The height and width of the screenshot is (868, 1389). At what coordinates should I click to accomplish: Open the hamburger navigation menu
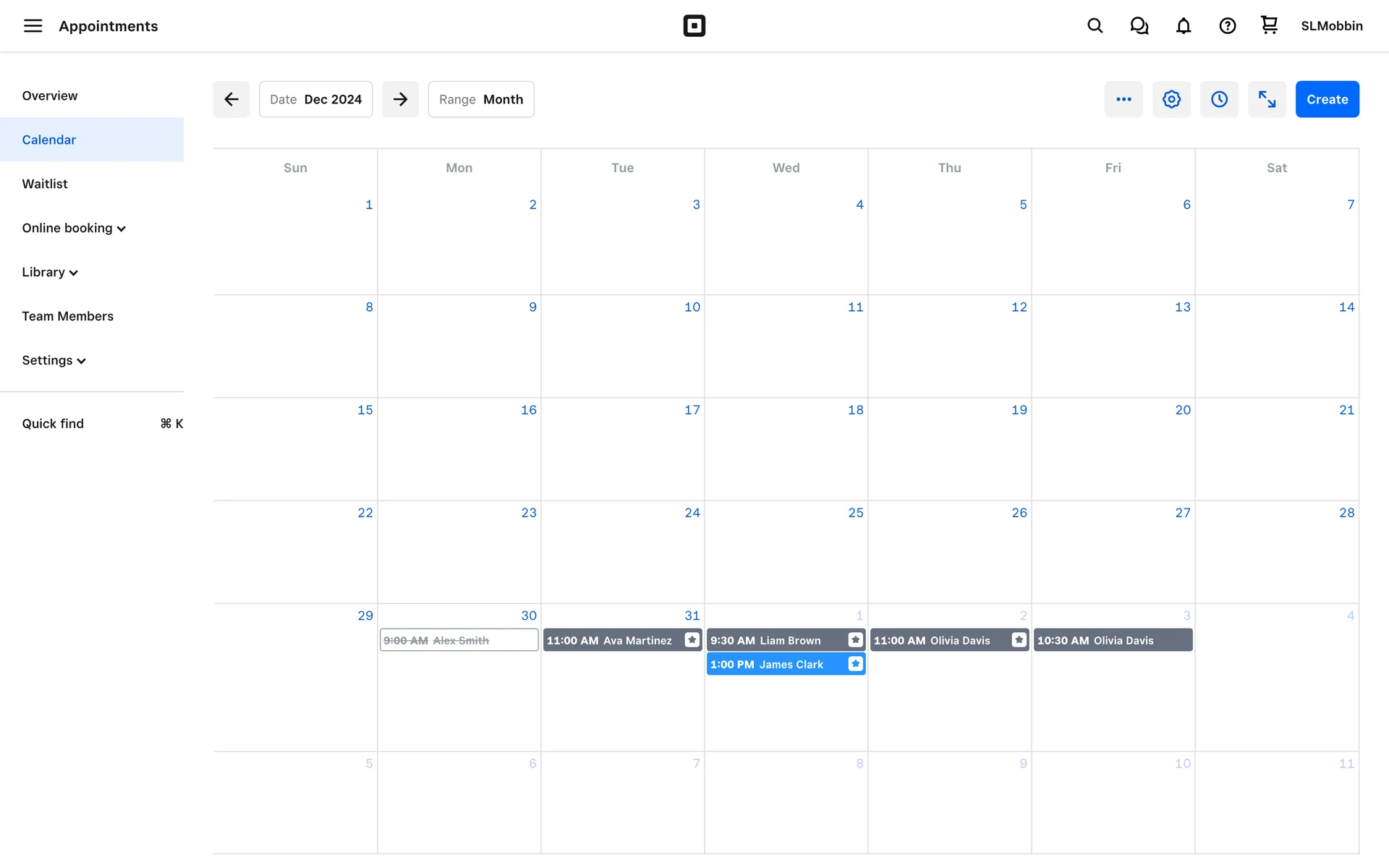pos(33,26)
